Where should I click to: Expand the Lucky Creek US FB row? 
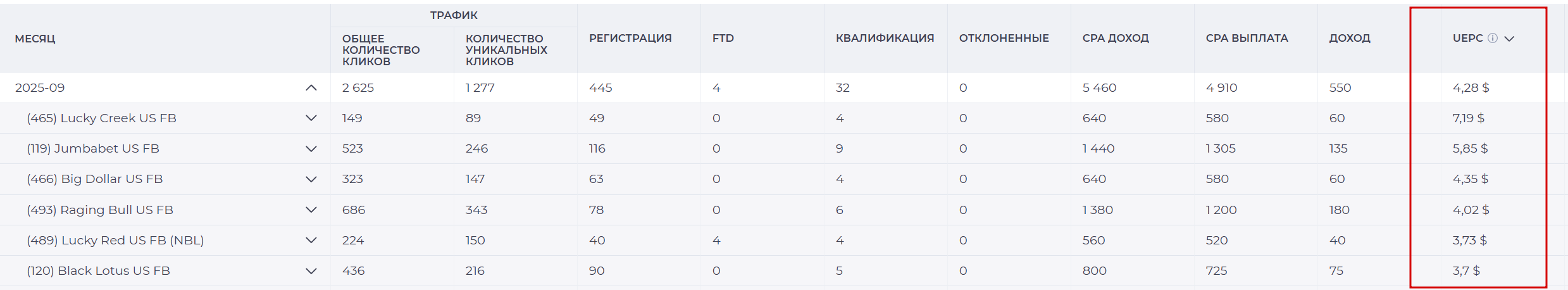coord(311,118)
